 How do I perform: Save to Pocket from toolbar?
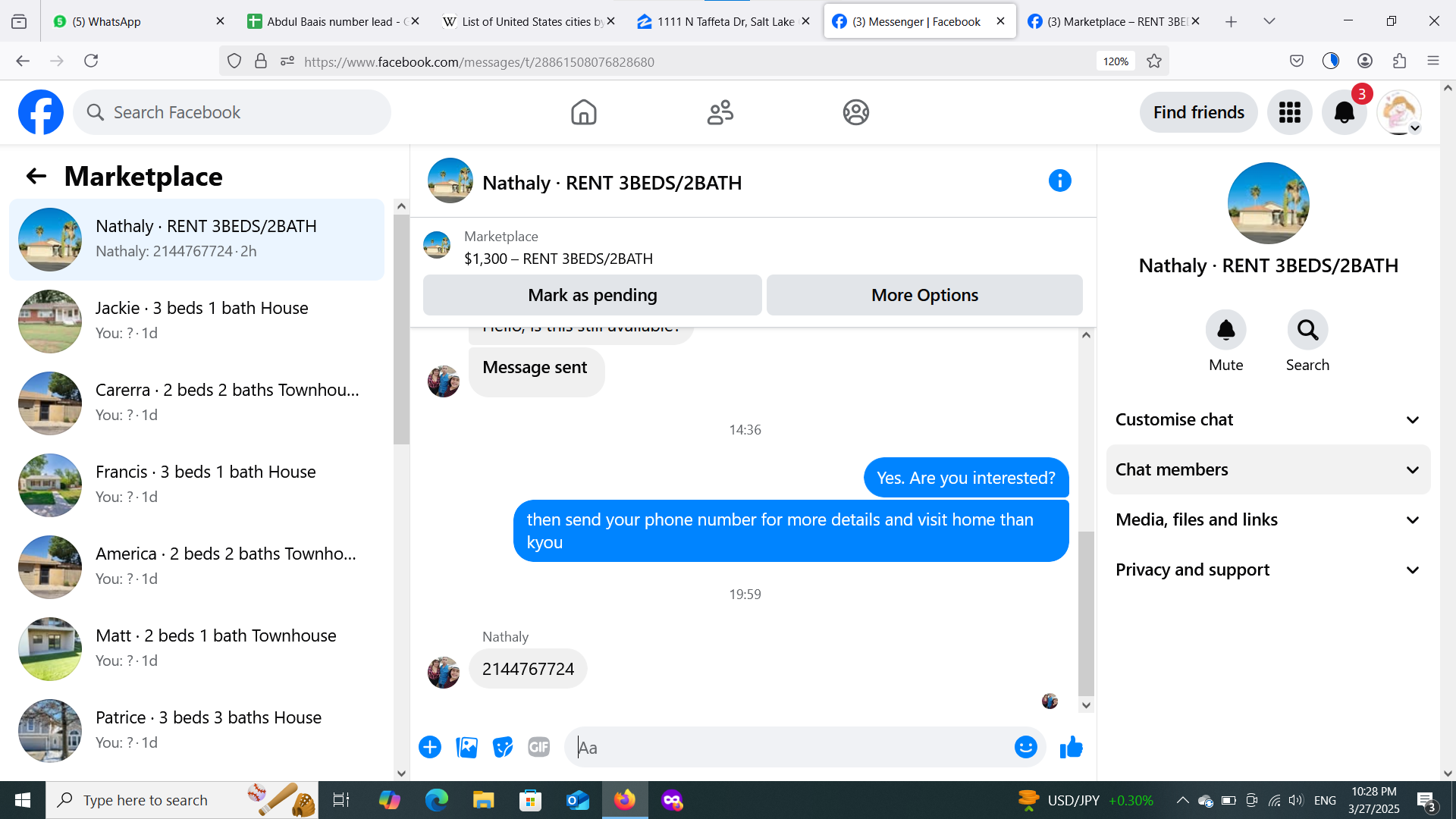1297,61
